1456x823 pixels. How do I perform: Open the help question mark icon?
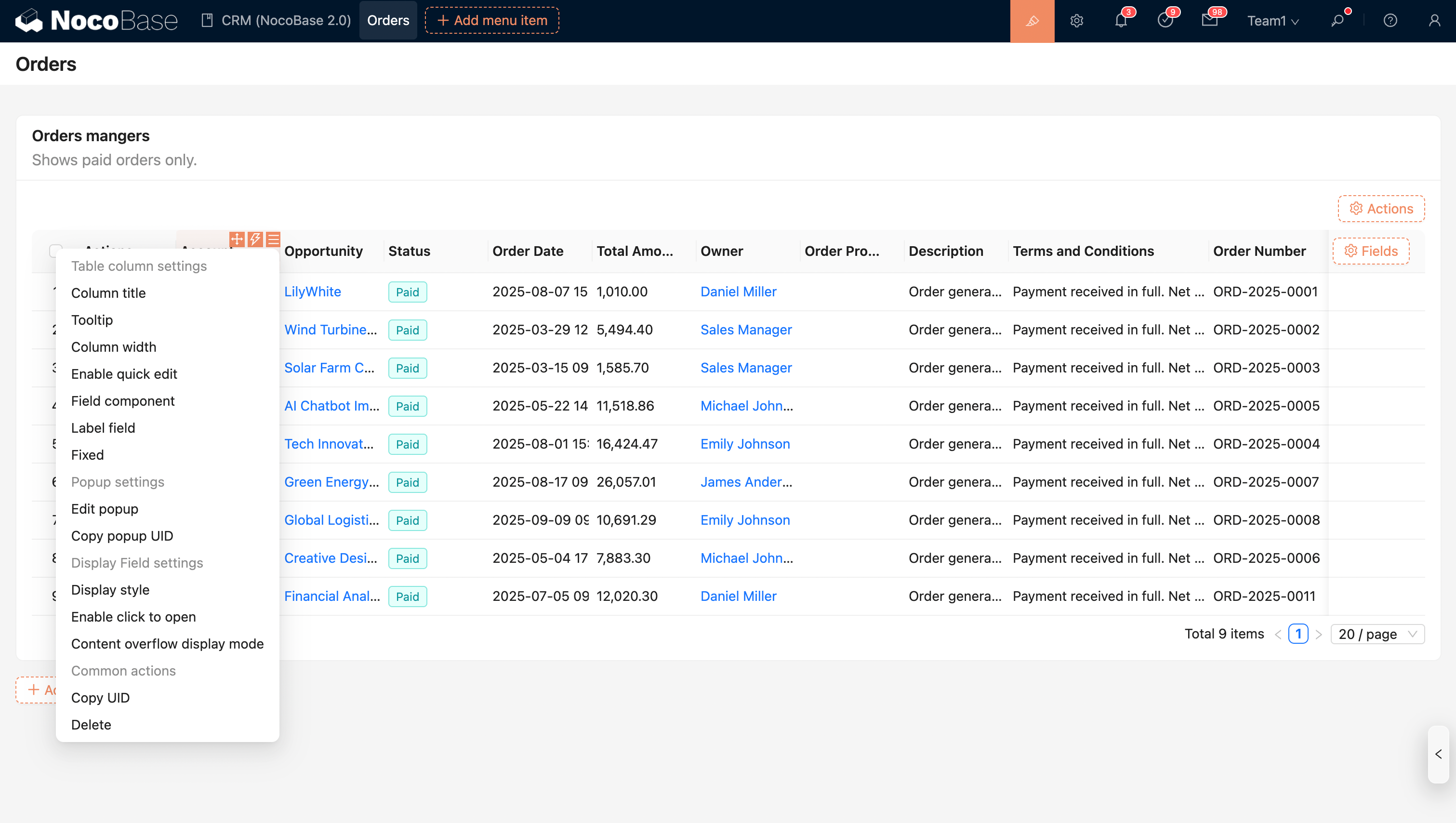[x=1390, y=21]
